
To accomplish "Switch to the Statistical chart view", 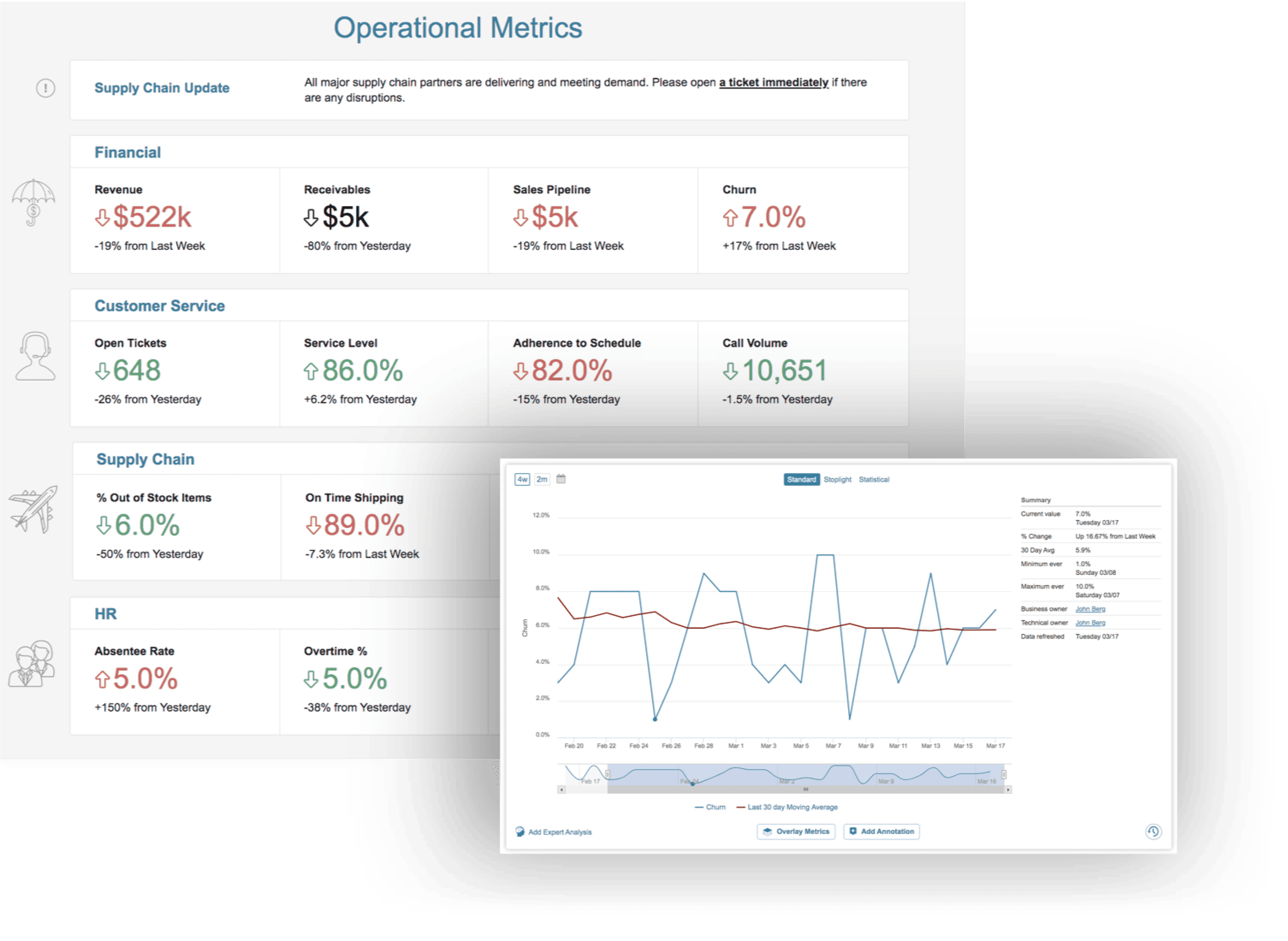I will coord(874,479).
